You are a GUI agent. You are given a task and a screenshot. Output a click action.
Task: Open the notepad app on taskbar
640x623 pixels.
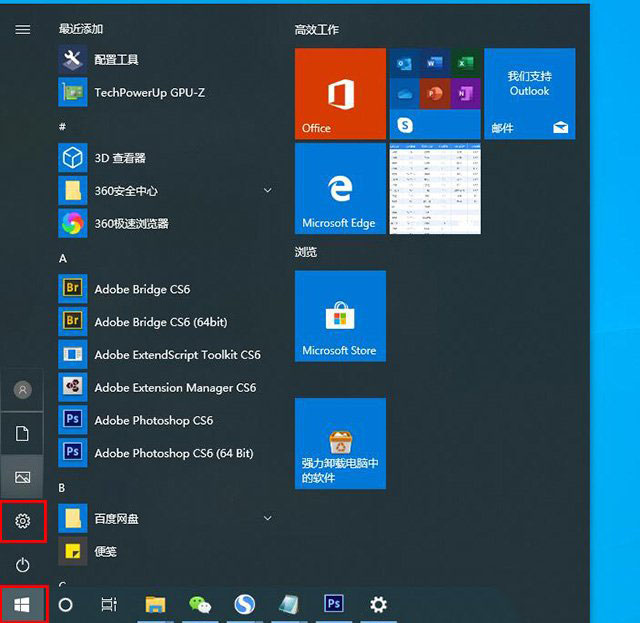click(289, 605)
